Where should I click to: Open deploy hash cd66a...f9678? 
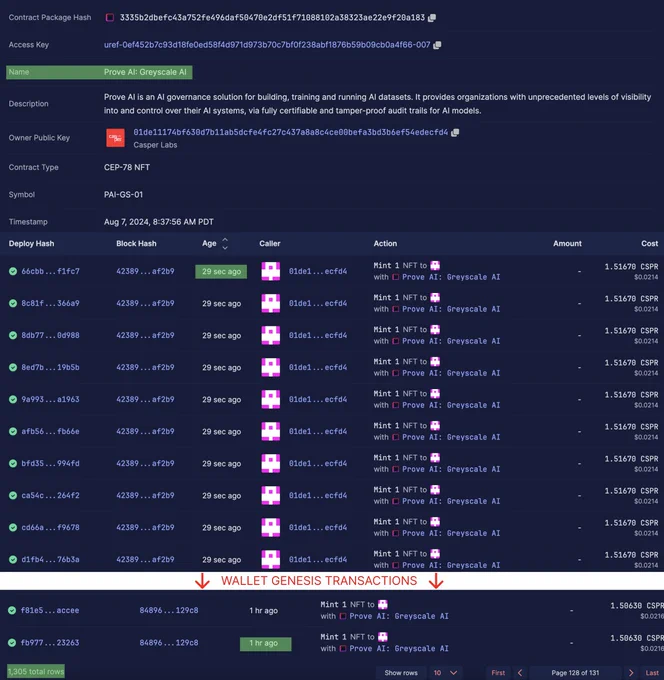coord(50,527)
